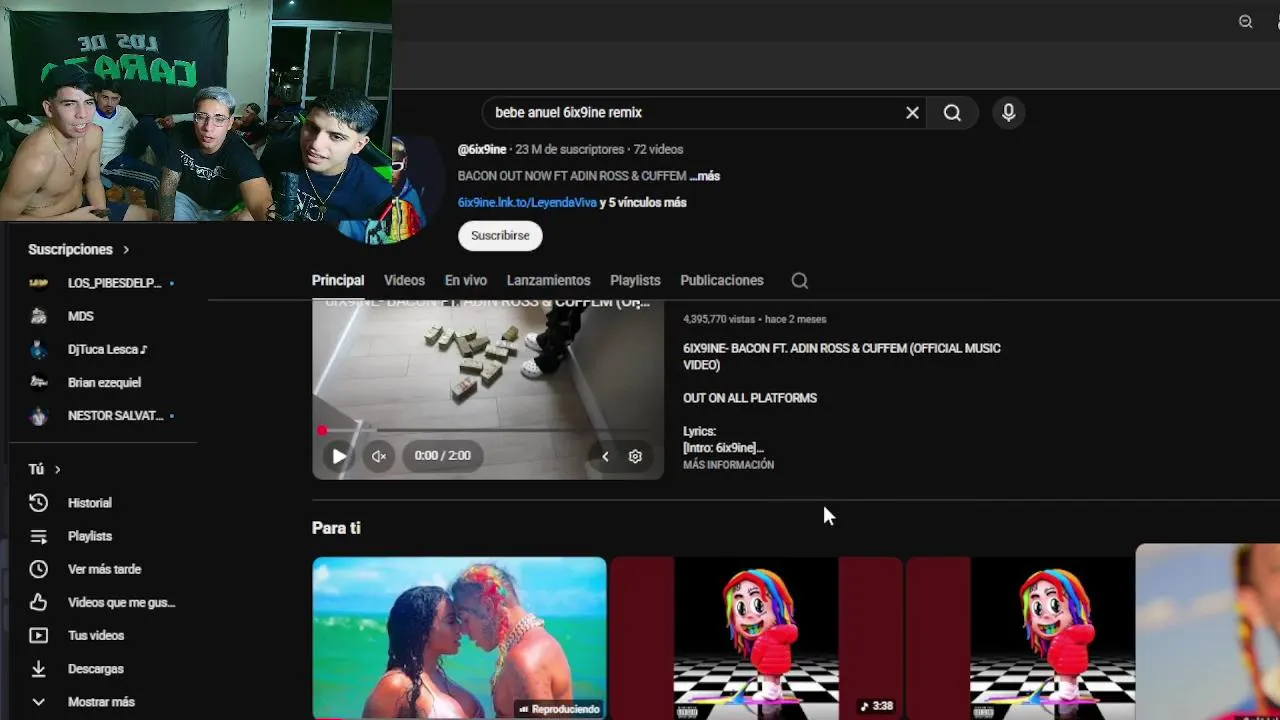Expand the 'Tú' section chevron
This screenshot has height=720, width=1280.
(x=57, y=469)
